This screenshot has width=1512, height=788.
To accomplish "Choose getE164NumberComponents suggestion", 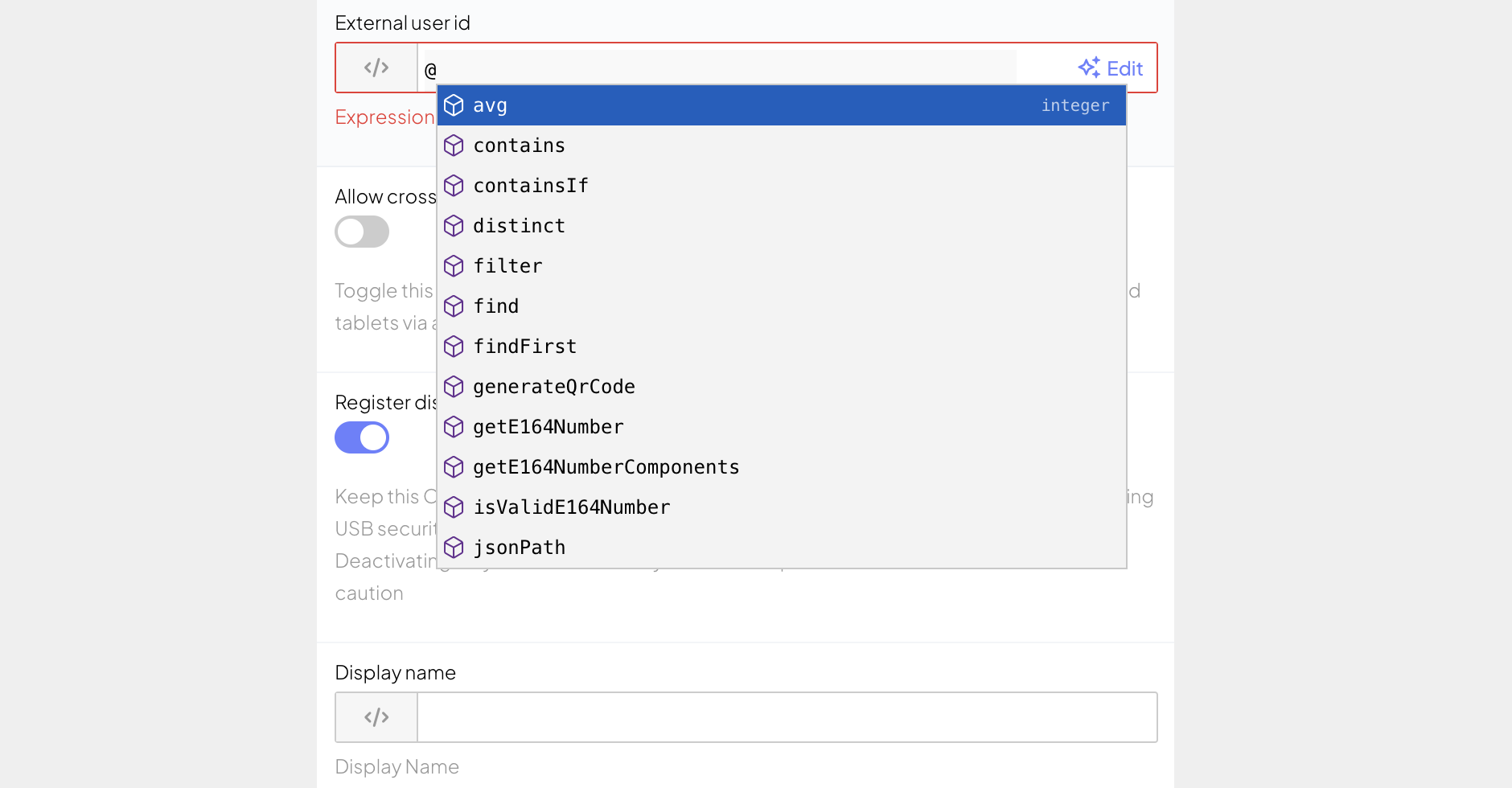I will (x=606, y=467).
